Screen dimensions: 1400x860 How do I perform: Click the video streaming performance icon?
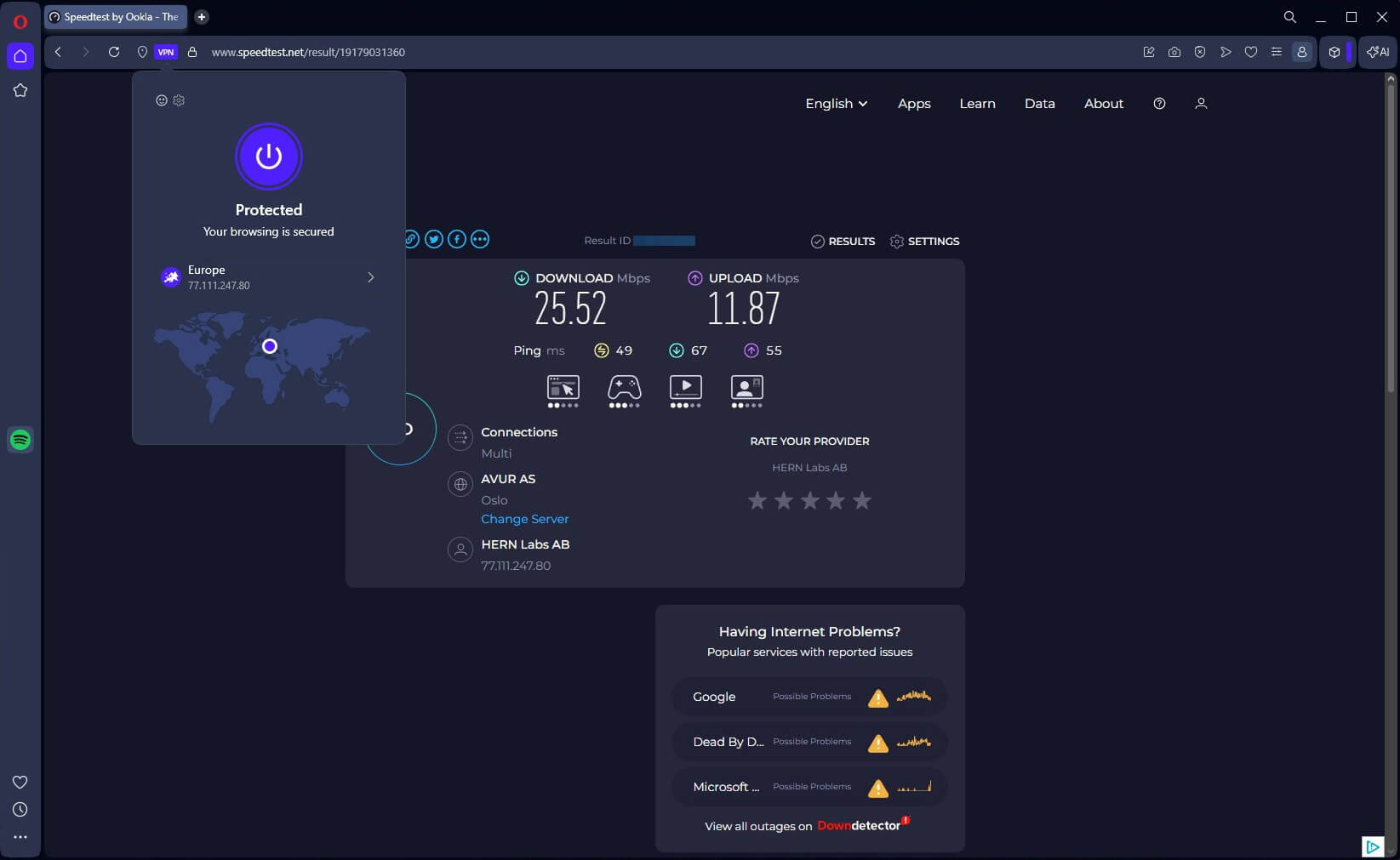click(x=686, y=391)
